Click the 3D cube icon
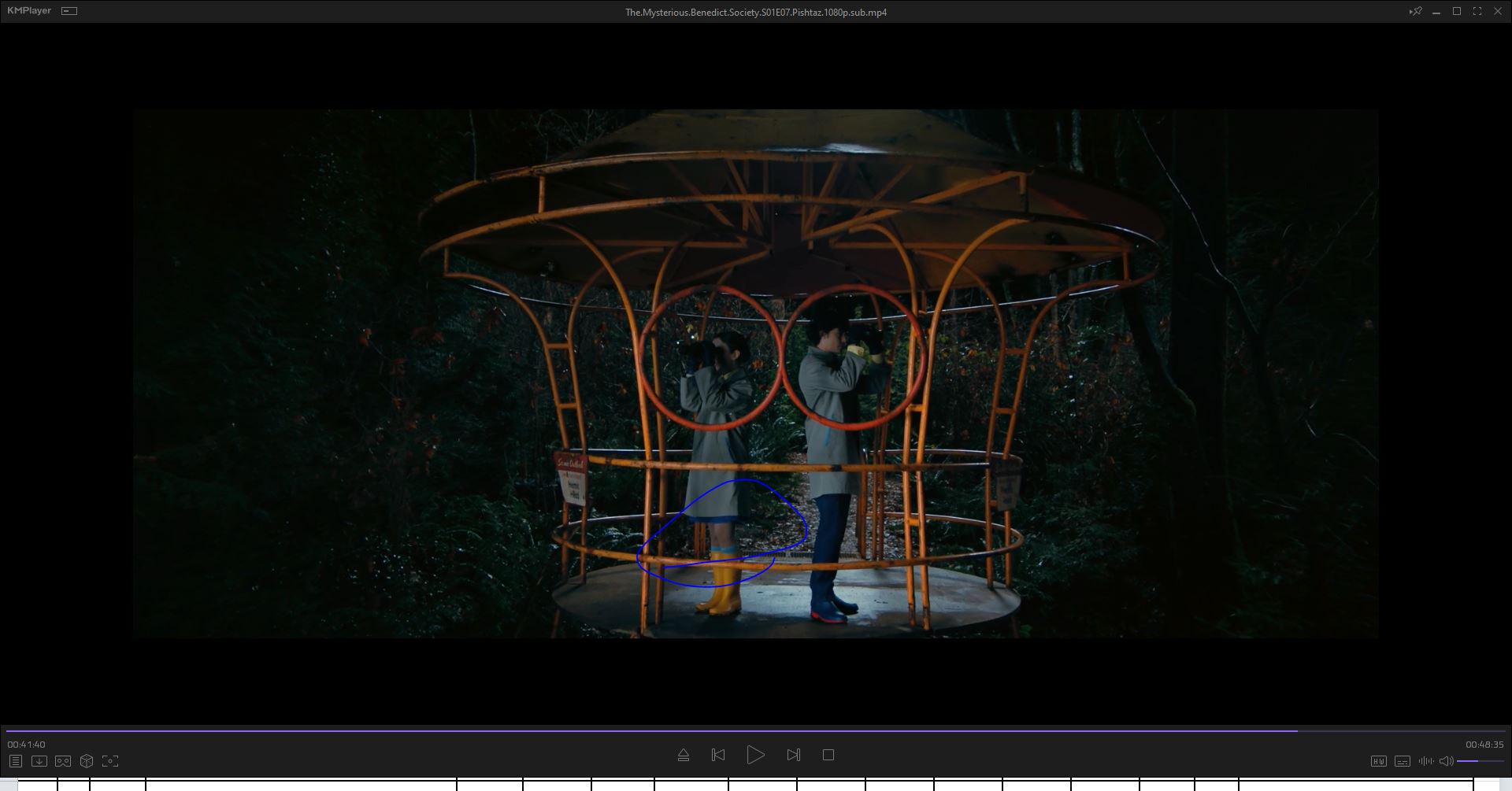 point(87,761)
